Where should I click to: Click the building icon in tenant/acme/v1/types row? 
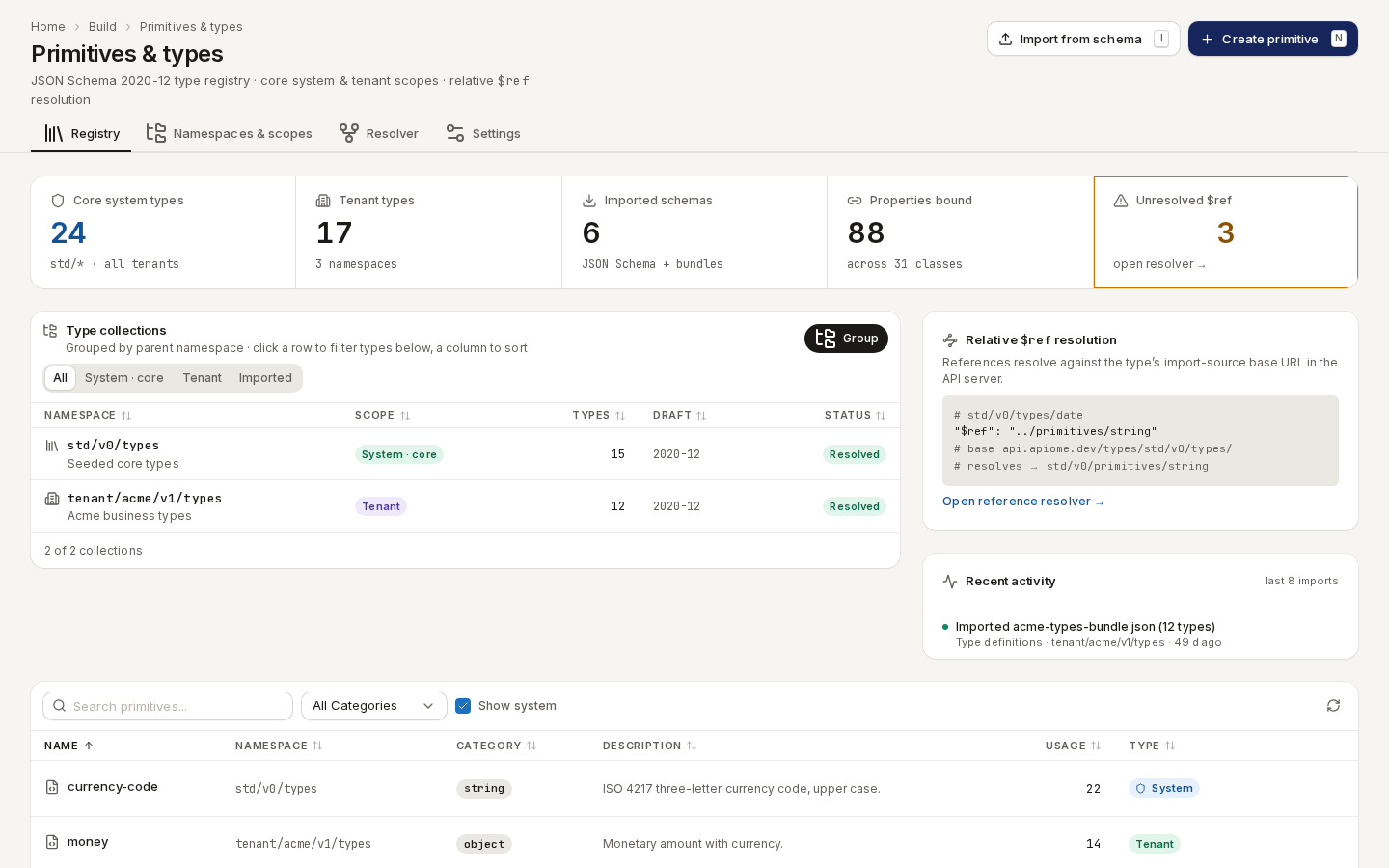(x=52, y=499)
